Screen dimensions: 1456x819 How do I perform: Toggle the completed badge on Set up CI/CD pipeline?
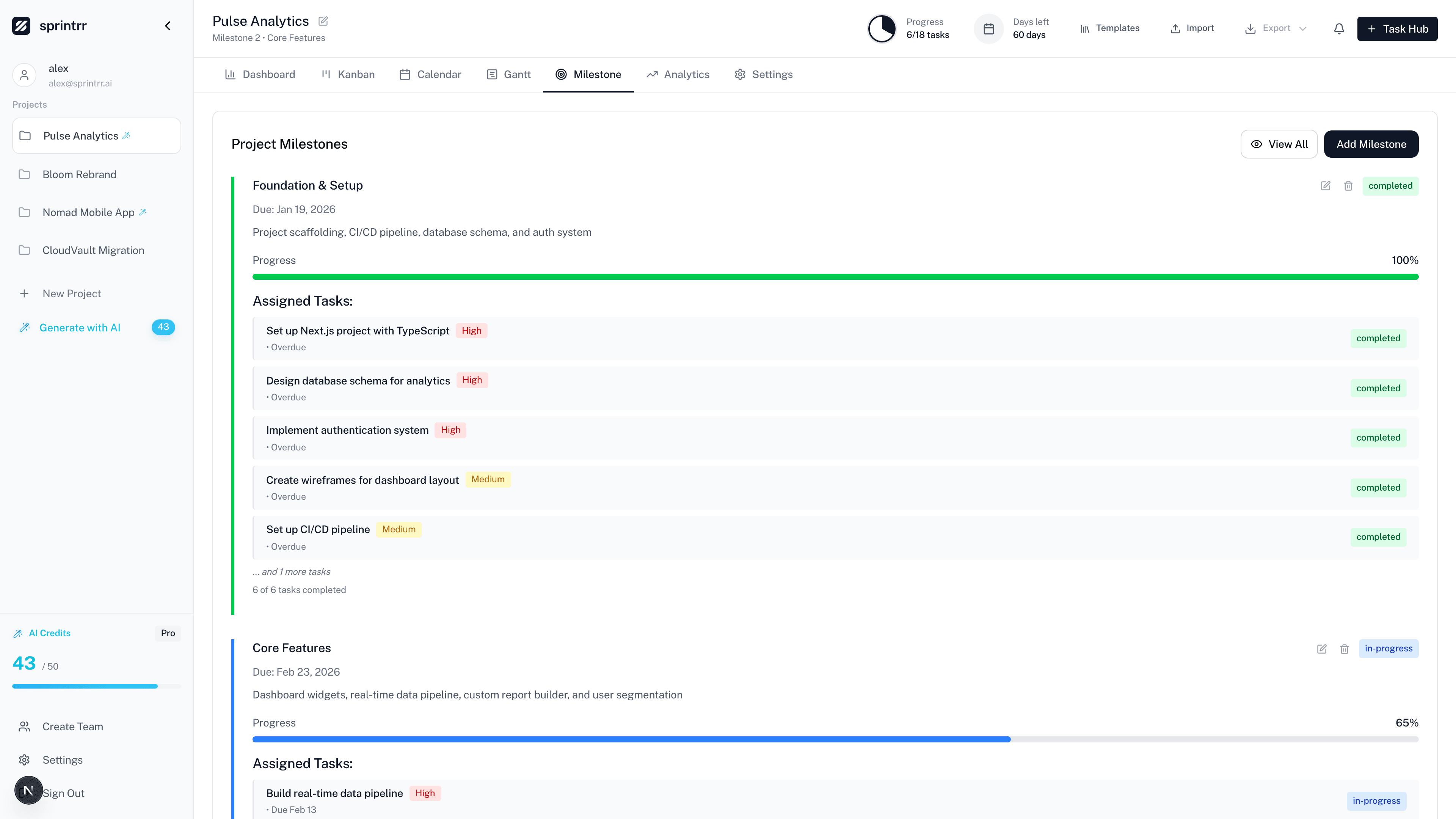(x=1378, y=537)
